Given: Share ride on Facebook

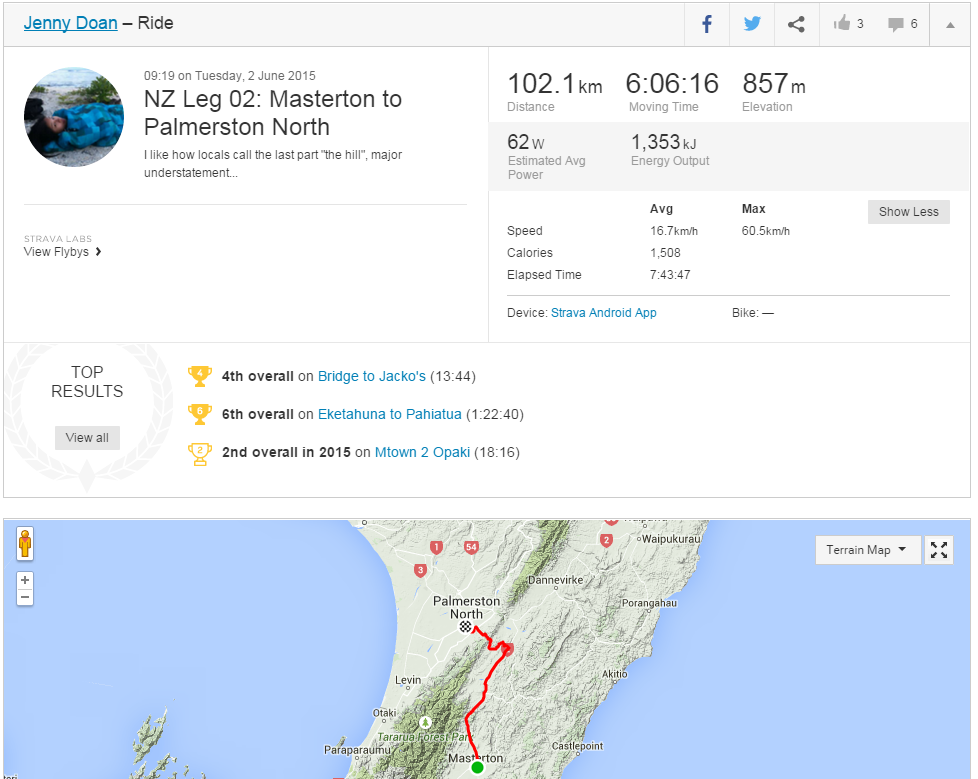Looking at the screenshot, I should [707, 24].
